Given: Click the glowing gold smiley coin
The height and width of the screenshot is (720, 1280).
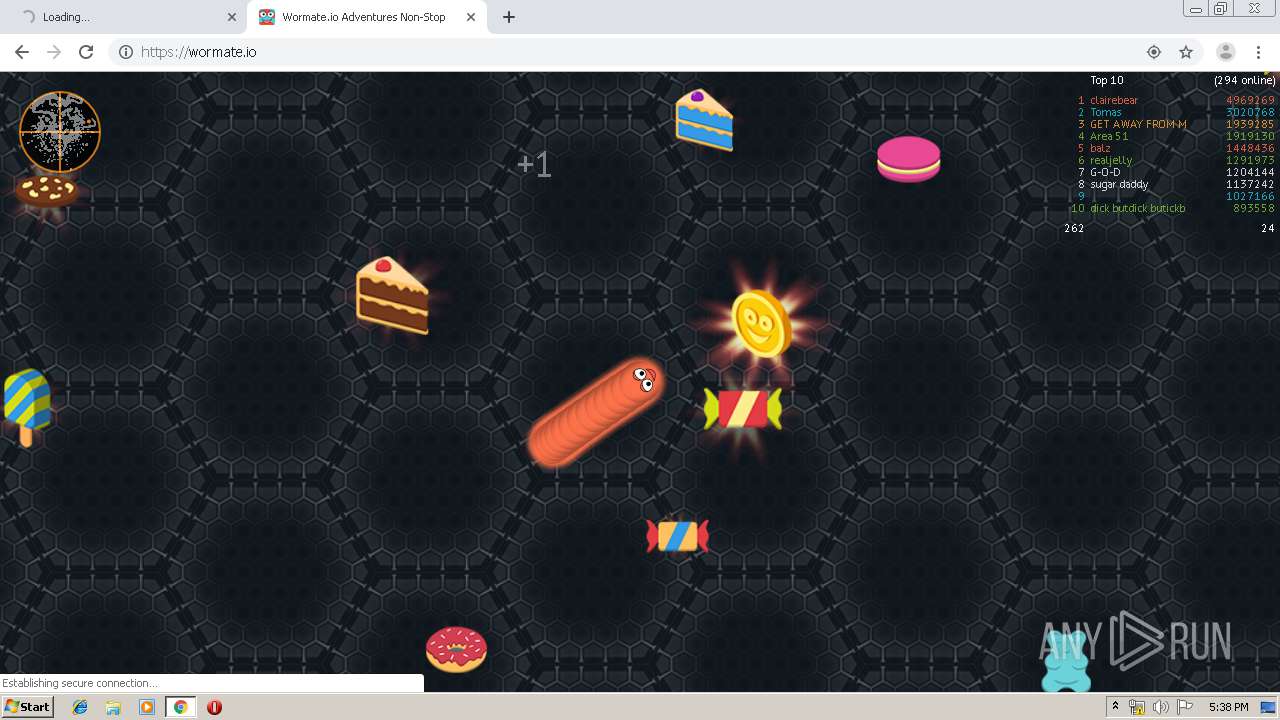Looking at the screenshot, I should pos(762,323).
